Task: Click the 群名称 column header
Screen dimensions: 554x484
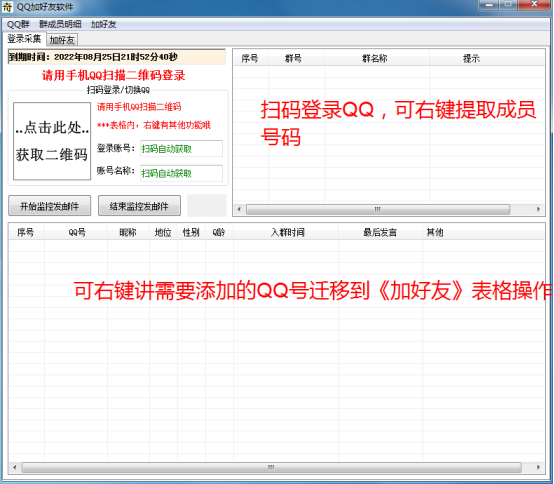Action: pyautogui.click(x=376, y=58)
